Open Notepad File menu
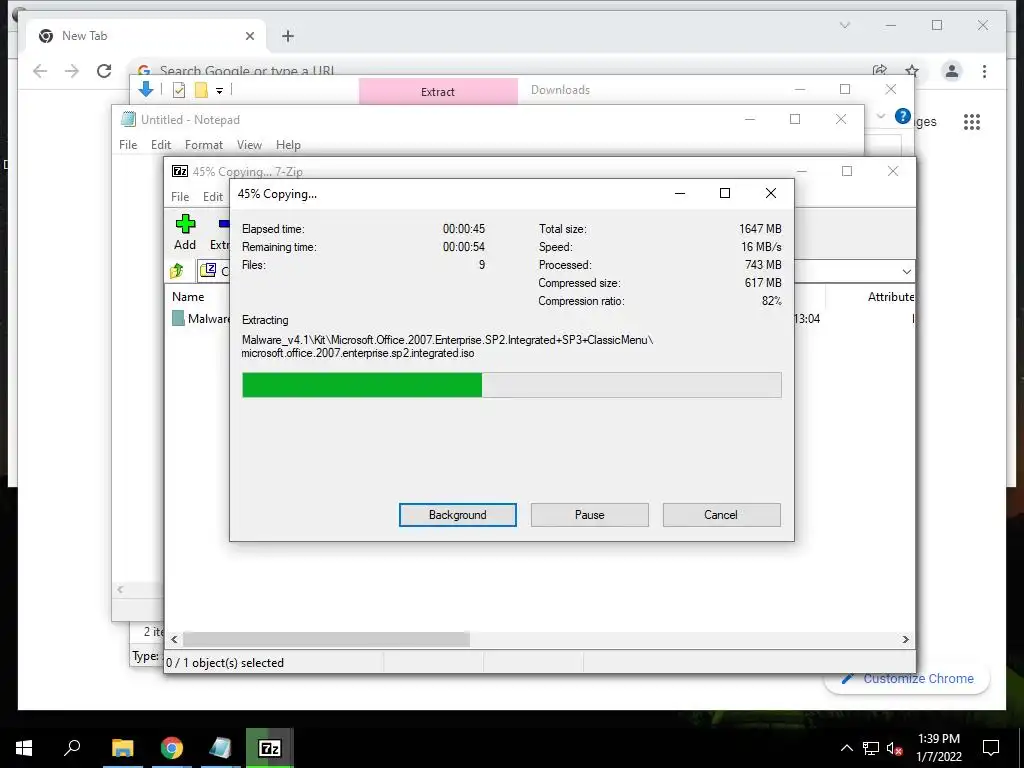The height and width of the screenshot is (768, 1024). (128, 145)
